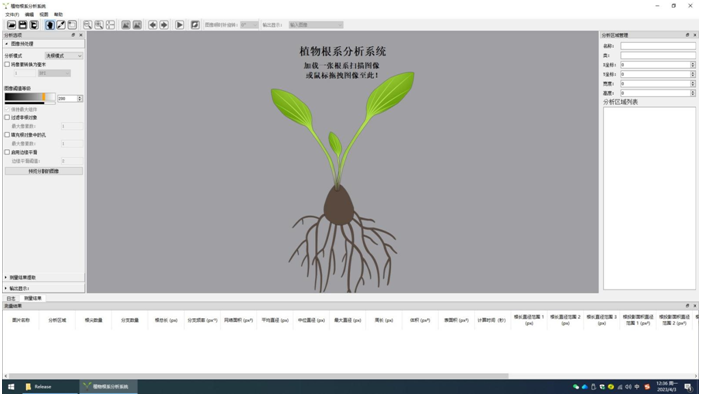This screenshot has height=396, width=701.
Task: Open the notification center icon
Action: [x=688, y=387]
